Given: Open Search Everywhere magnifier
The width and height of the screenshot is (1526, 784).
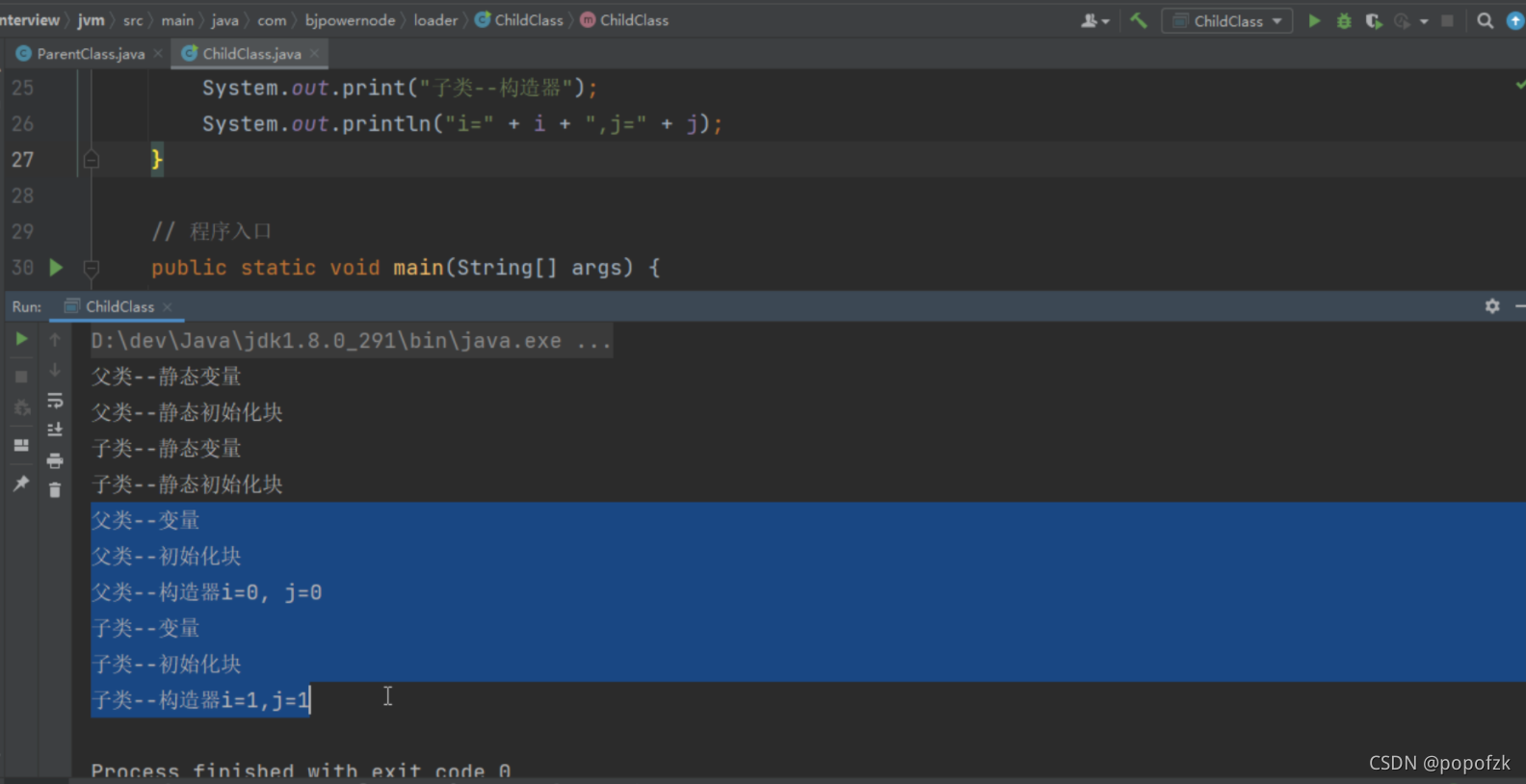Looking at the screenshot, I should coord(1485,20).
